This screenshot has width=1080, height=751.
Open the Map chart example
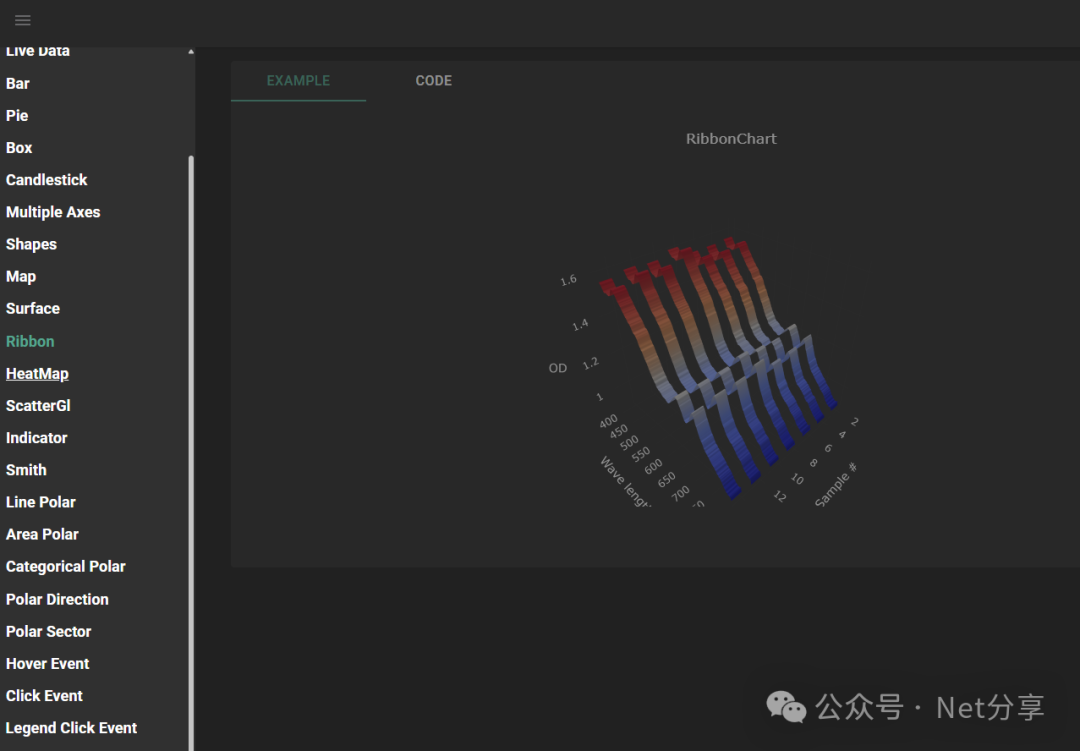pyautogui.click(x=20, y=276)
